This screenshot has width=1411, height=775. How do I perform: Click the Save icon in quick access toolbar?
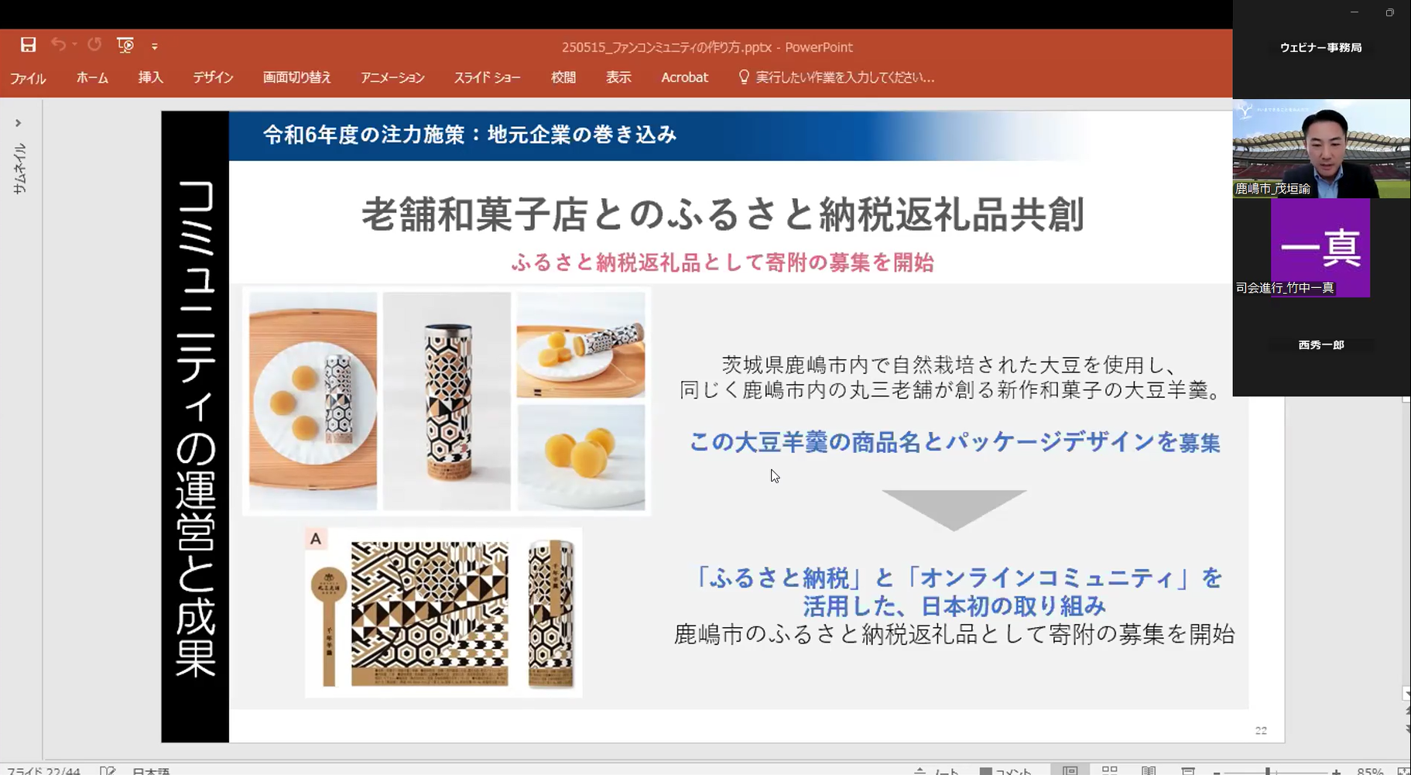28,45
